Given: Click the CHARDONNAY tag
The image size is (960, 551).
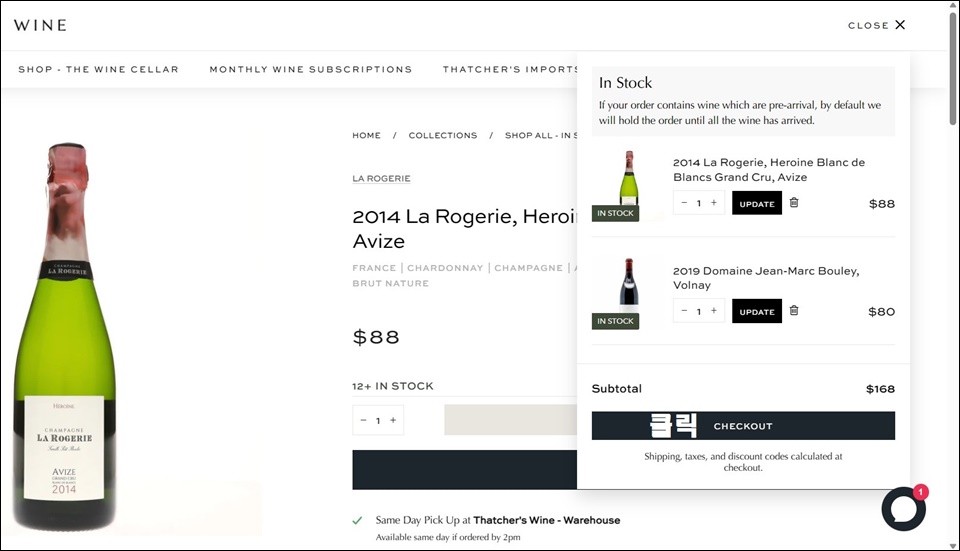Looking at the screenshot, I should click(445, 268).
